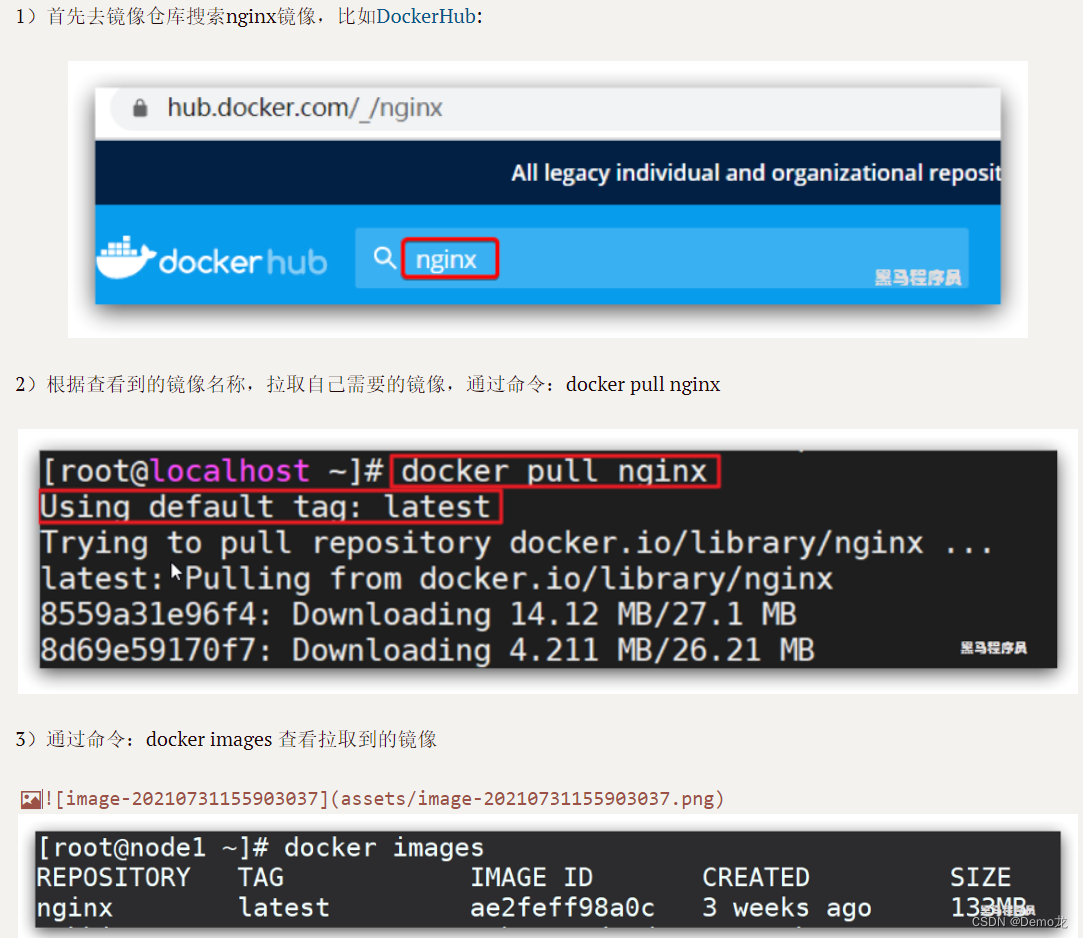This screenshot has height=938, width=1083.
Task: Open the DockerHub hyperlink in step 1
Action: pos(425,16)
